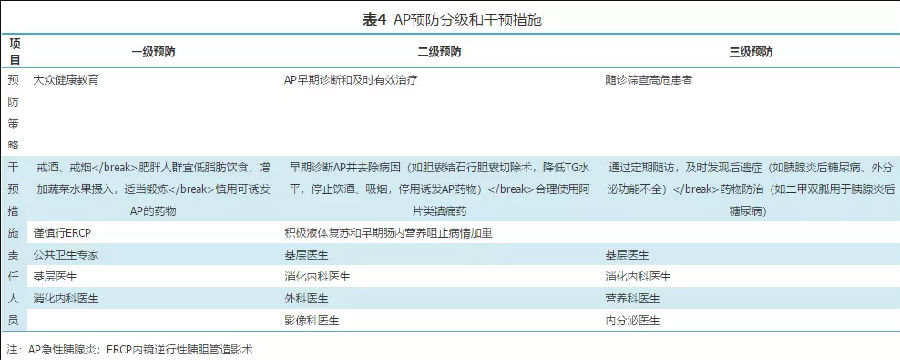Select the 一级预防 column header
900x360 pixels.
click(153, 52)
